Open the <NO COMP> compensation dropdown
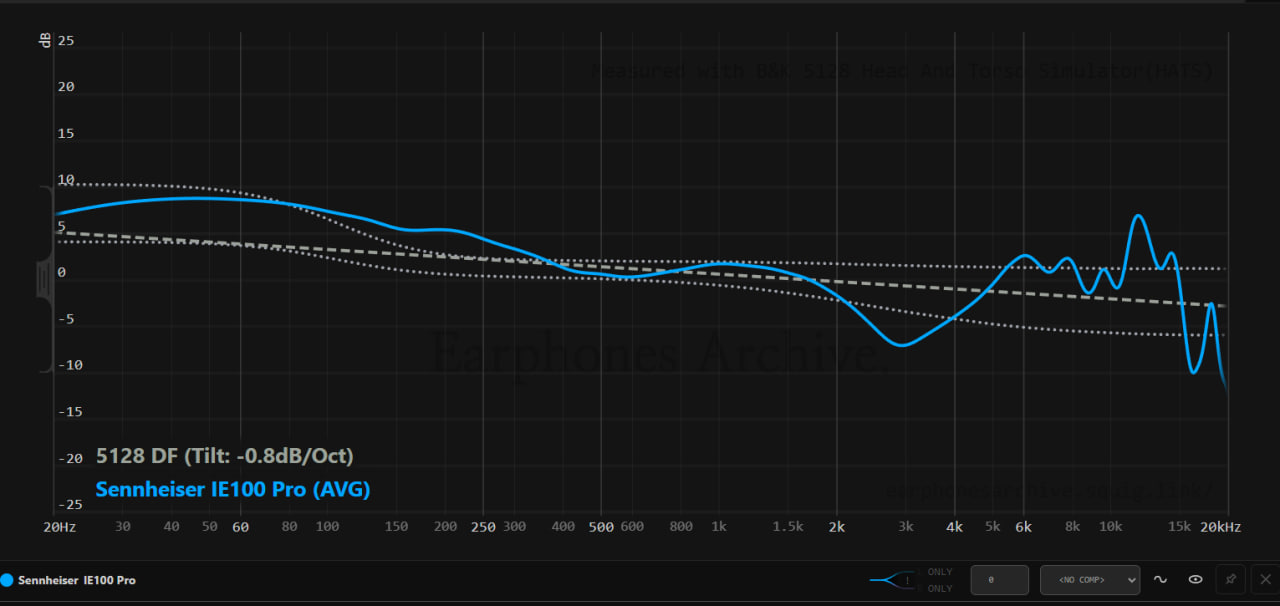Screen dimensions: 1280x606 point(1090,580)
